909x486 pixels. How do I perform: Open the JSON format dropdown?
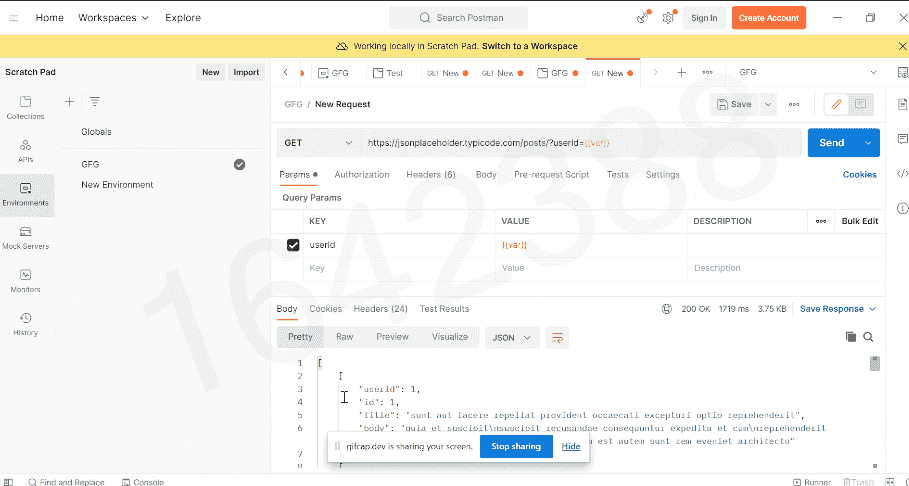(512, 338)
